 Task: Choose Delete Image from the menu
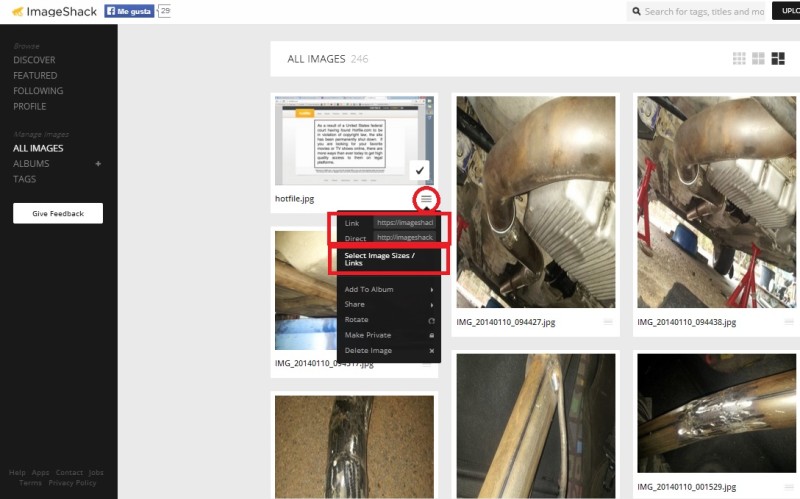[369, 351]
